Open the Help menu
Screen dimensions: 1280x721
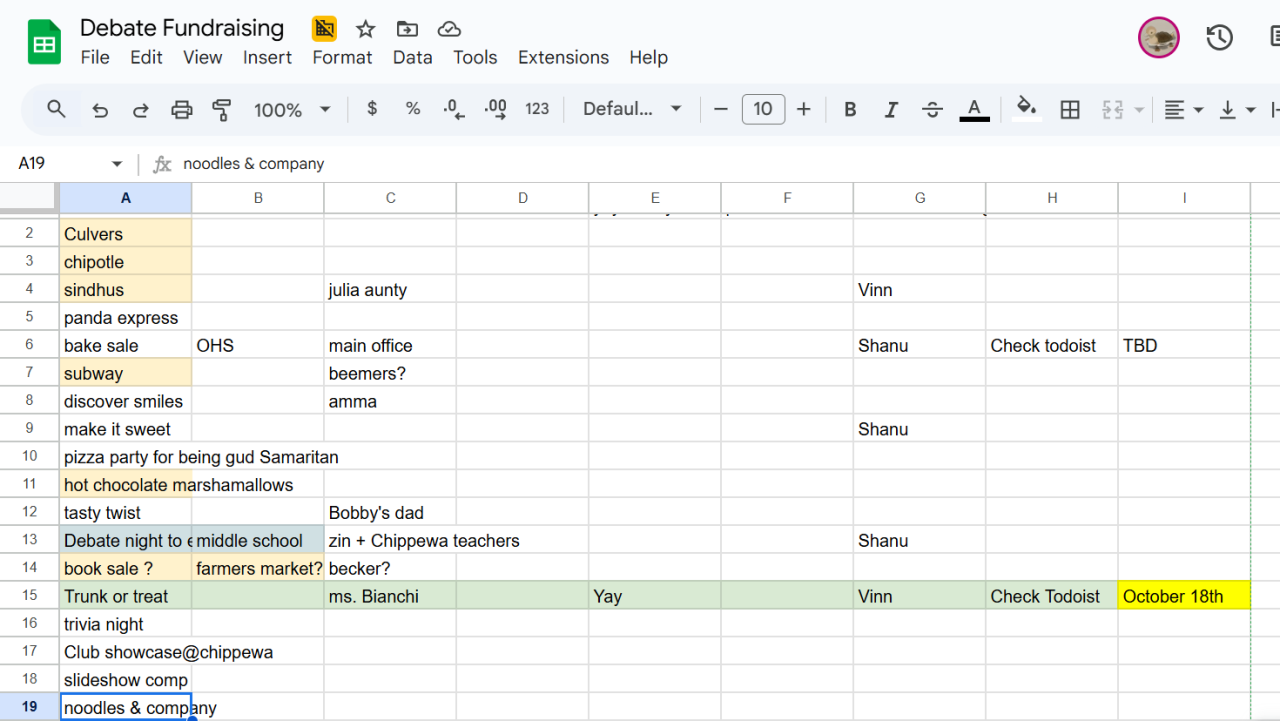click(648, 57)
